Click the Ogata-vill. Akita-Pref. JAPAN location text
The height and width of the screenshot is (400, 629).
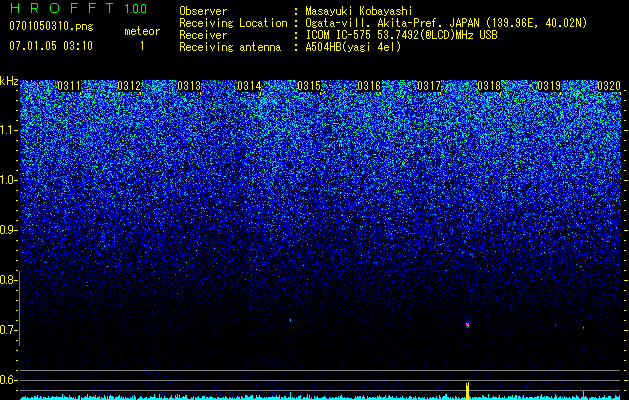pos(392,23)
